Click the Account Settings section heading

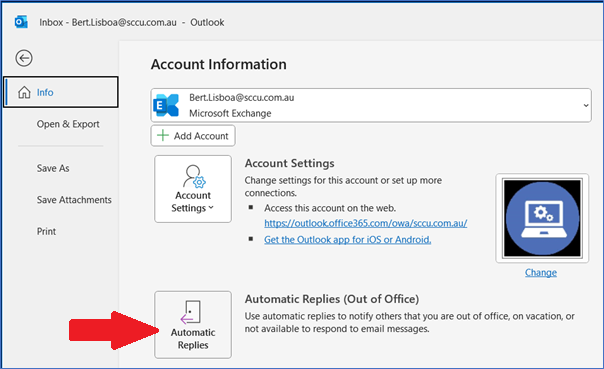point(290,163)
